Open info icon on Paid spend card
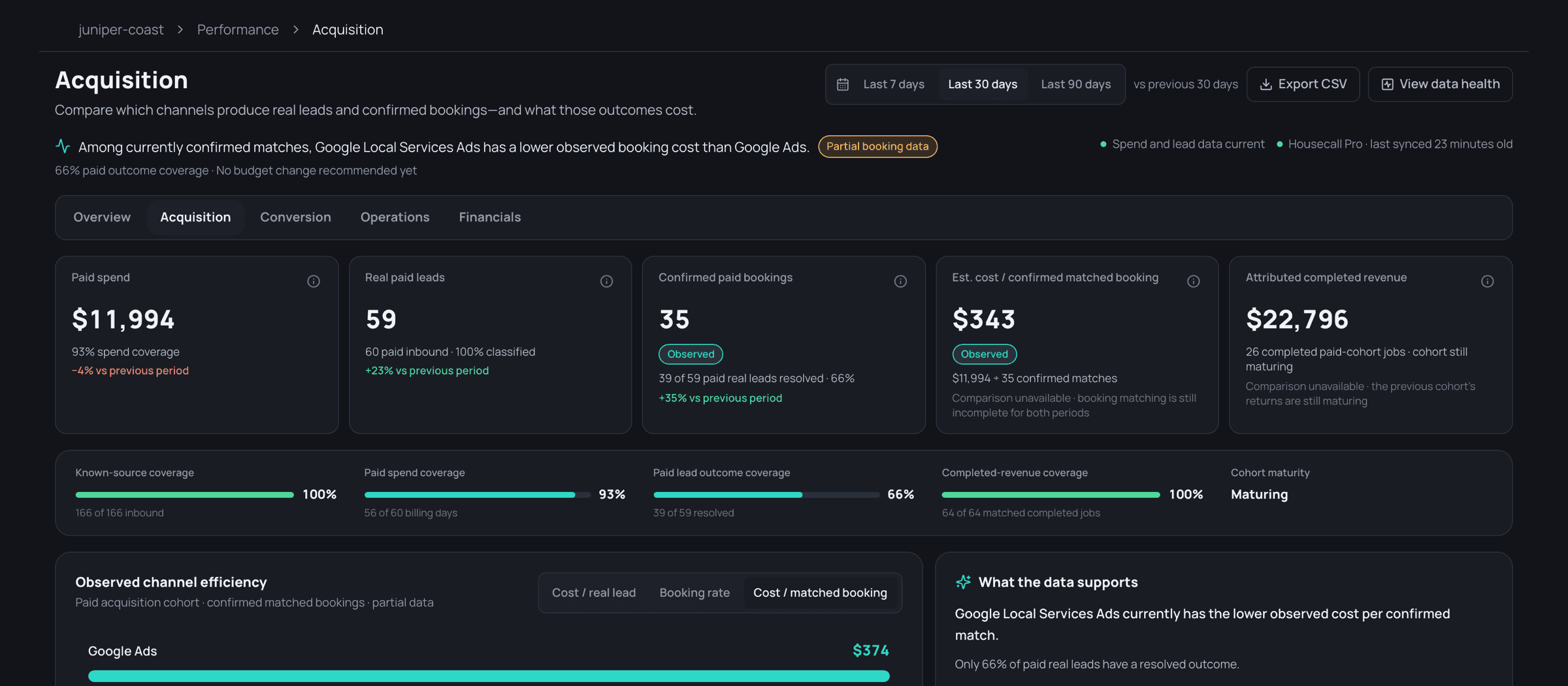1568x686 pixels. pos(314,281)
